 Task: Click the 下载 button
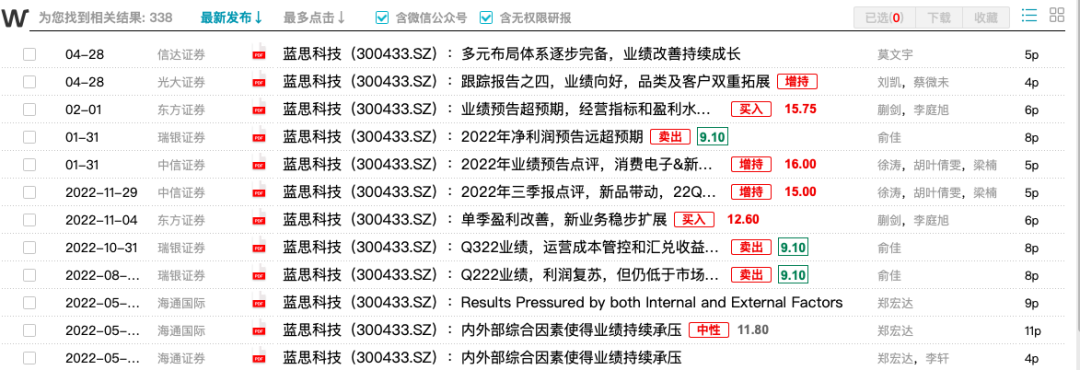pyautogui.click(x=939, y=18)
